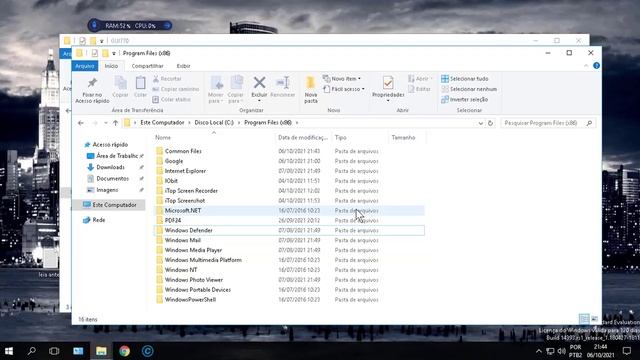
Task: Sort by the Tamanho column header
Action: point(407,138)
